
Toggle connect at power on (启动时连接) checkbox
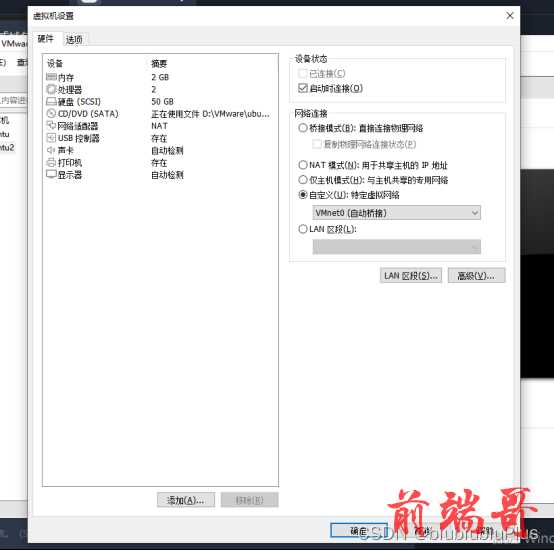click(302, 88)
